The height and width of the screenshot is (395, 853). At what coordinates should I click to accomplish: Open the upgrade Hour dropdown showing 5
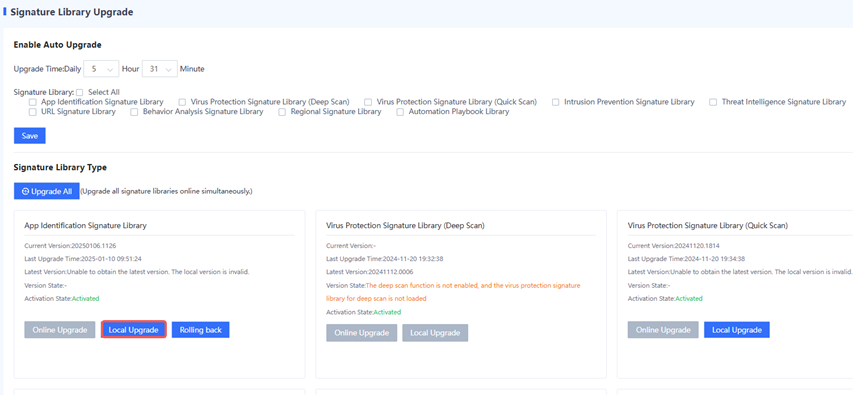coord(101,69)
